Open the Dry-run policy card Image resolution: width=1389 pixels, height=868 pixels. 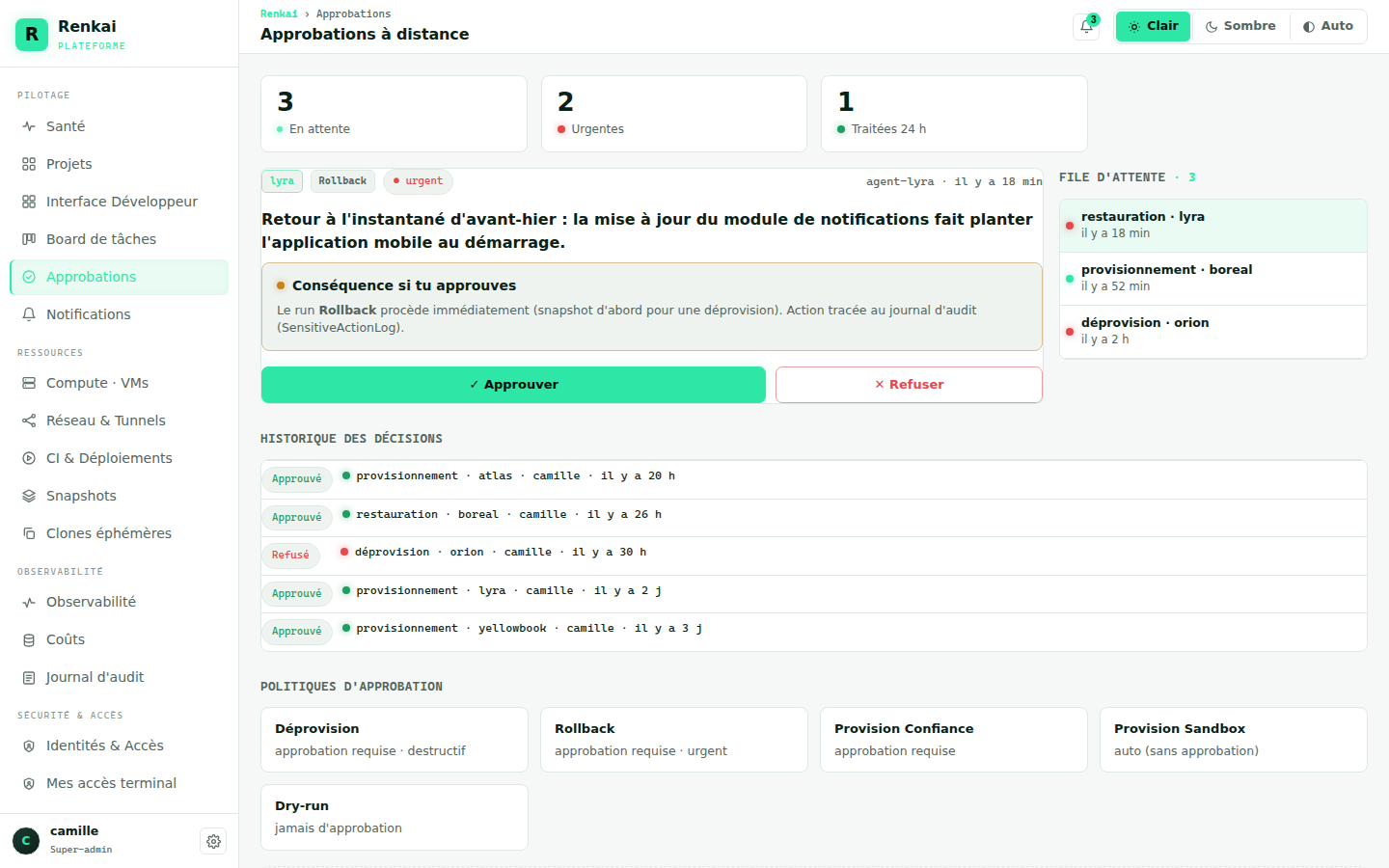[395, 817]
